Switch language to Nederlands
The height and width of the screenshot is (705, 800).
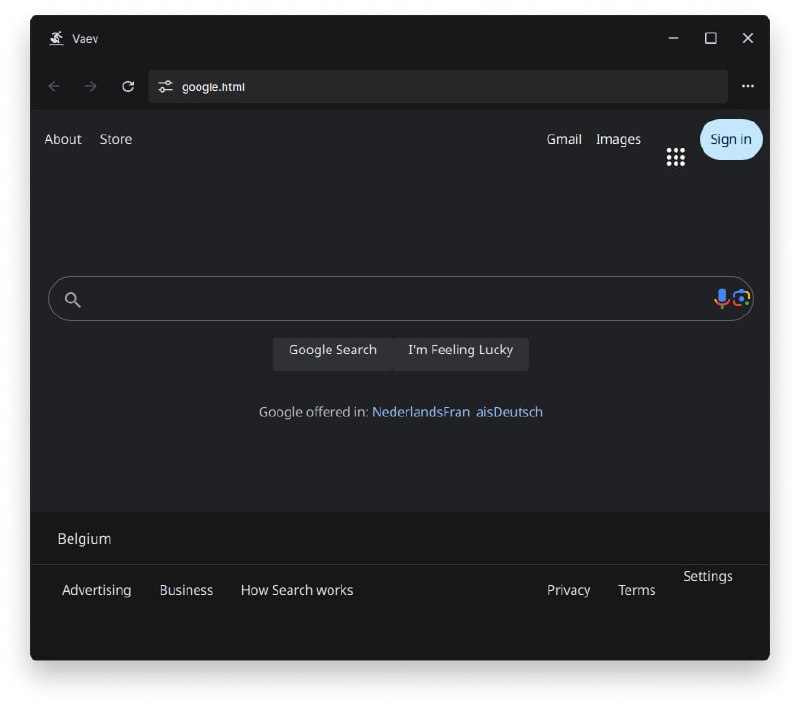406,412
